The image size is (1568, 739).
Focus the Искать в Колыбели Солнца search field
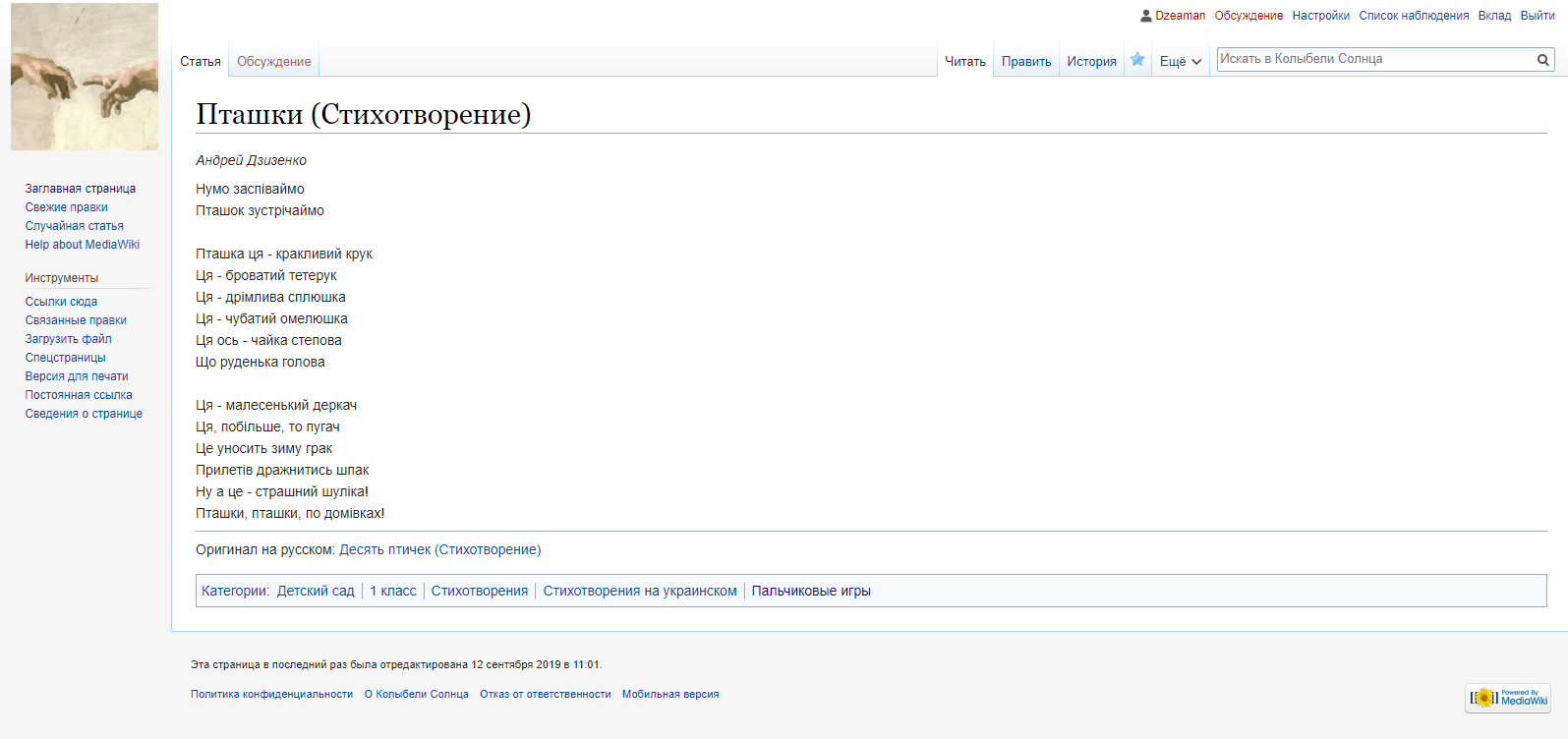pos(1374,59)
